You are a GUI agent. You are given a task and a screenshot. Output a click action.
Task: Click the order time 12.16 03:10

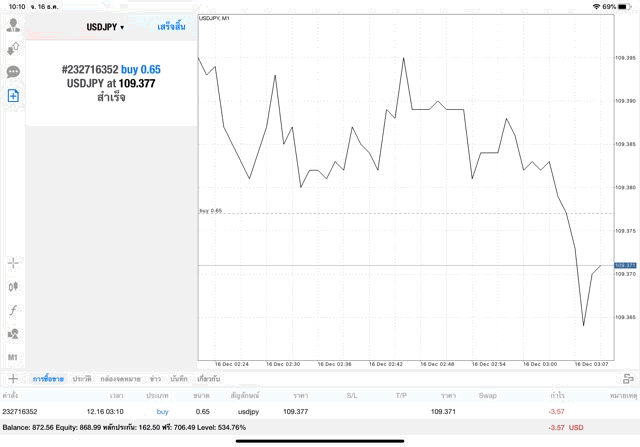(x=105, y=411)
